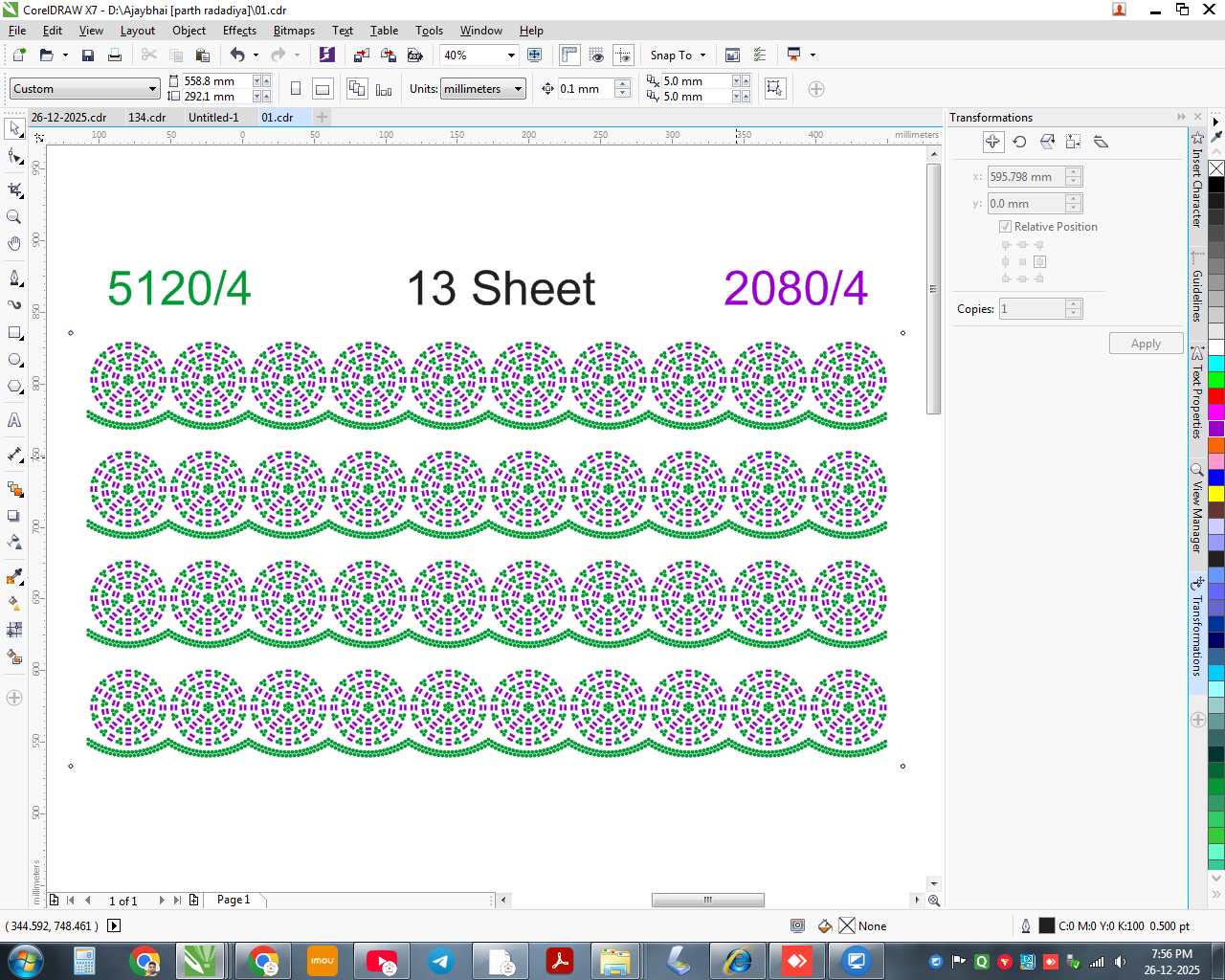1225x980 pixels.
Task: Select the Pick tool in toolbox
Action: pyautogui.click(x=14, y=127)
